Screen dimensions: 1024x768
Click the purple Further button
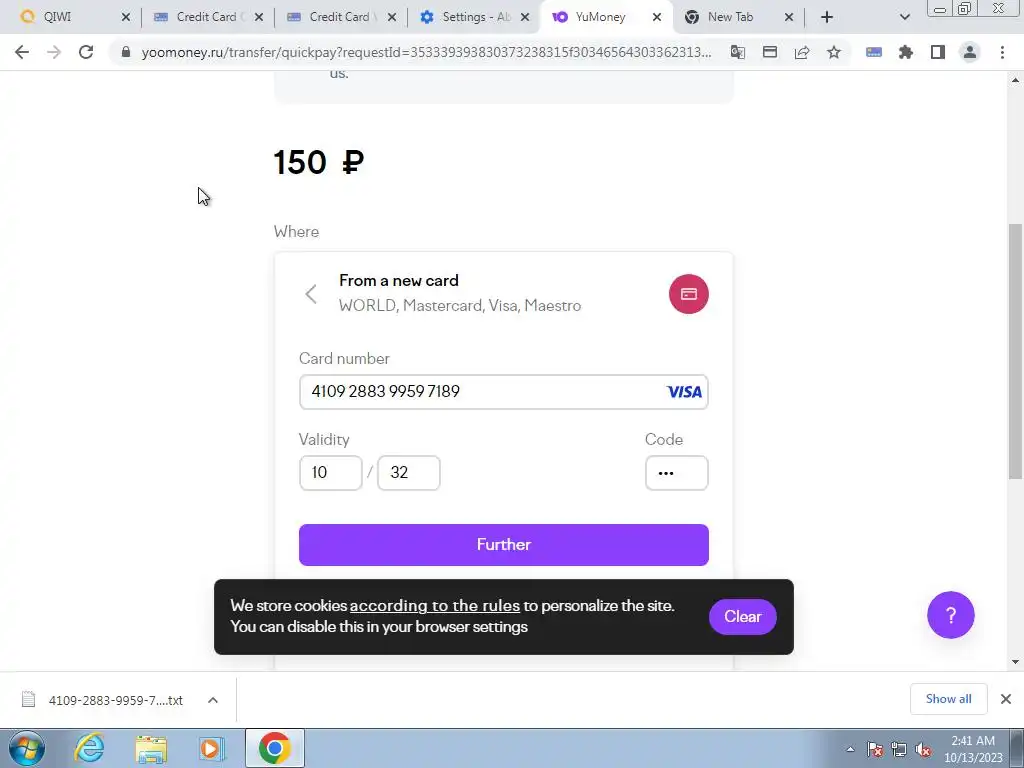(x=504, y=545)
